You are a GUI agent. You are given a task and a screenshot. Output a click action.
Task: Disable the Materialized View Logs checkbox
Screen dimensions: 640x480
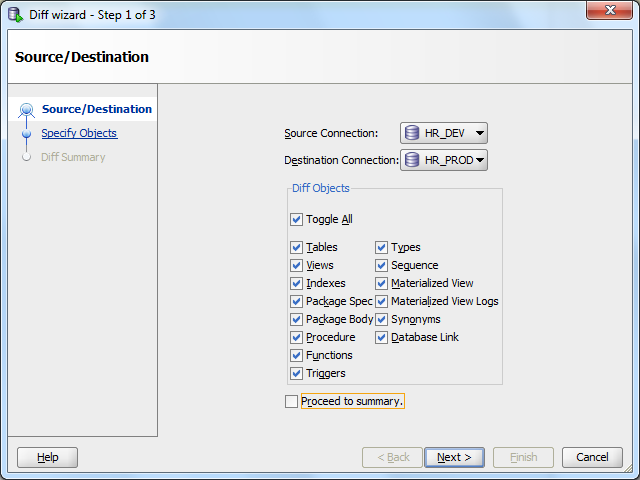pos(381,301)
